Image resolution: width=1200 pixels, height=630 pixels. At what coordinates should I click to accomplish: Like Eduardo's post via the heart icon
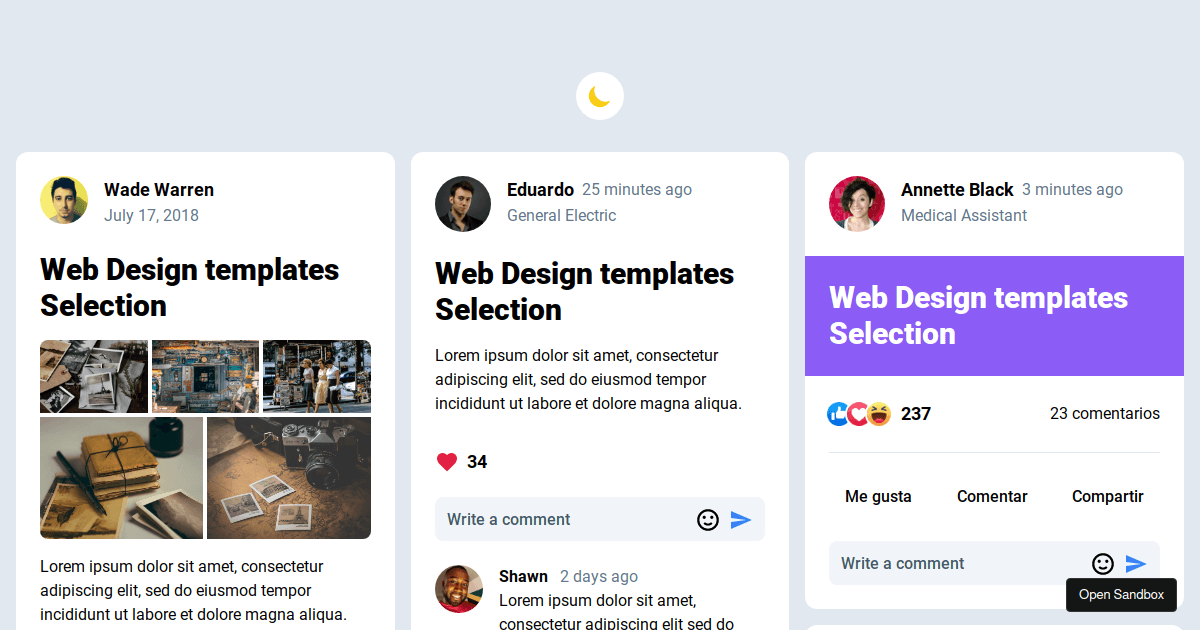coord(446,461)
